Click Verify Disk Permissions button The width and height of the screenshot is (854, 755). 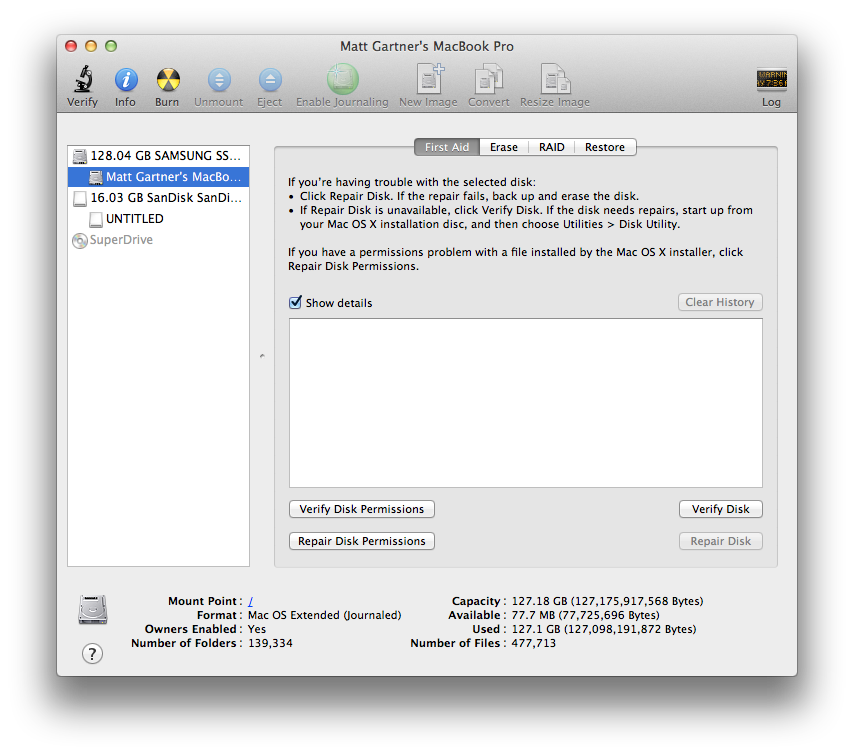[x=362, y=509]
